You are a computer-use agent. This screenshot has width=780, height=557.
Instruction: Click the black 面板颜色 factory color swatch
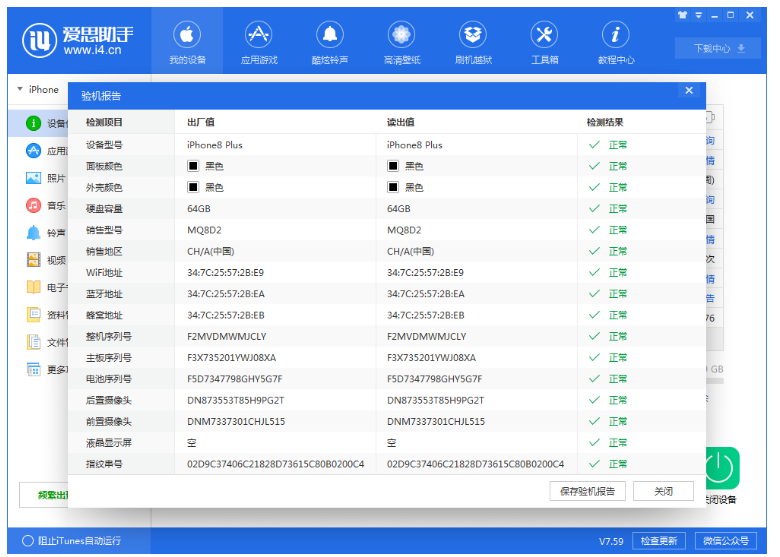point(193,166)
